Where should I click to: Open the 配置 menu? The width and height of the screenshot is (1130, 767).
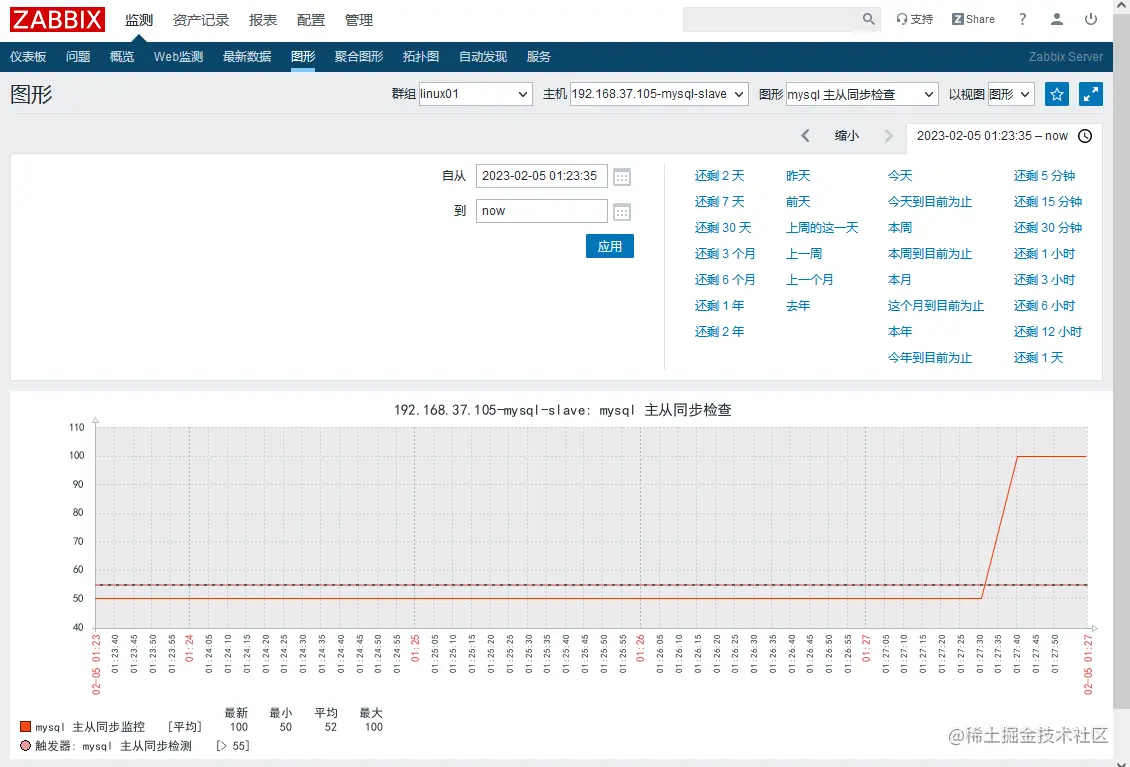pyautogui.click(x=311, y=18)
